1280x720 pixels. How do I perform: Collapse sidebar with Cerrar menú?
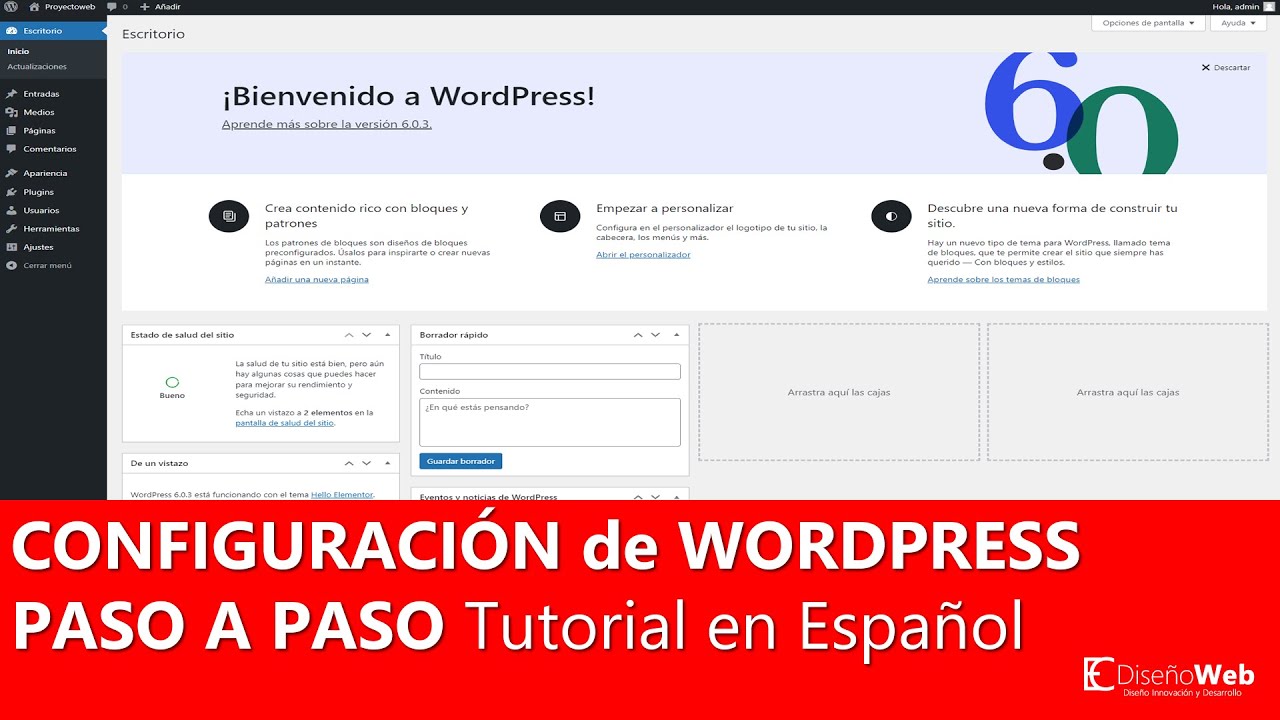click(x=40, y=266)
